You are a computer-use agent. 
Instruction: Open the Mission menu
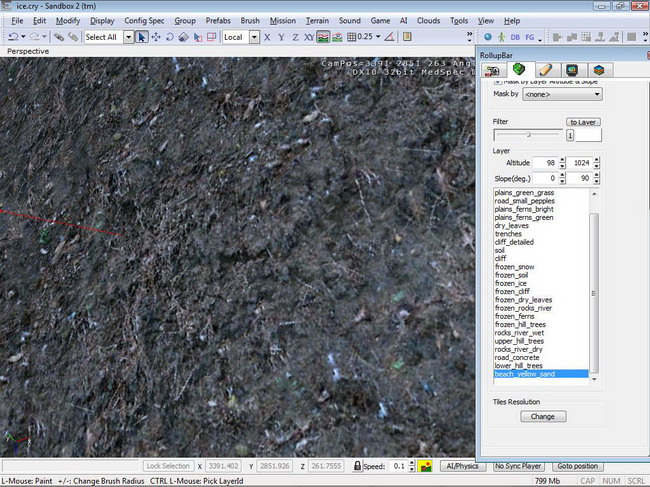click(x=283, y=21)
